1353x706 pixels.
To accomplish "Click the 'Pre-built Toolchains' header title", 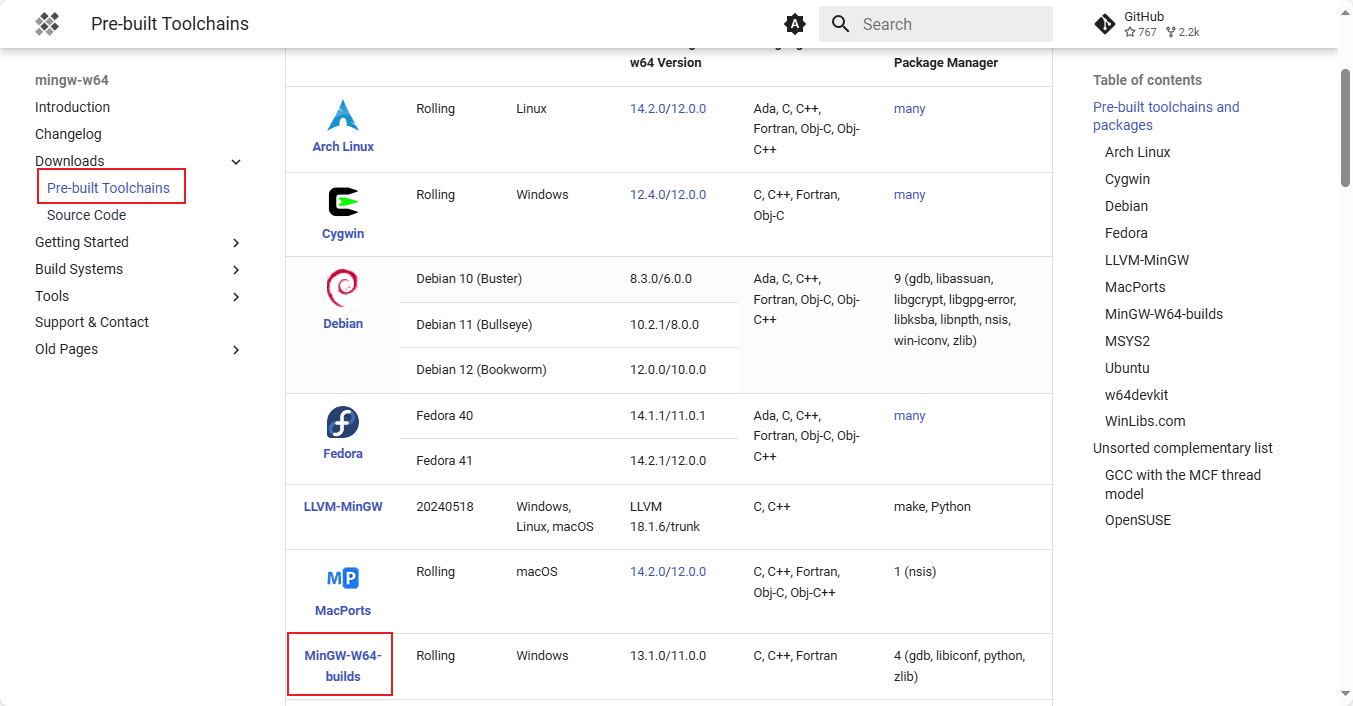I will [x=170, y=24].
